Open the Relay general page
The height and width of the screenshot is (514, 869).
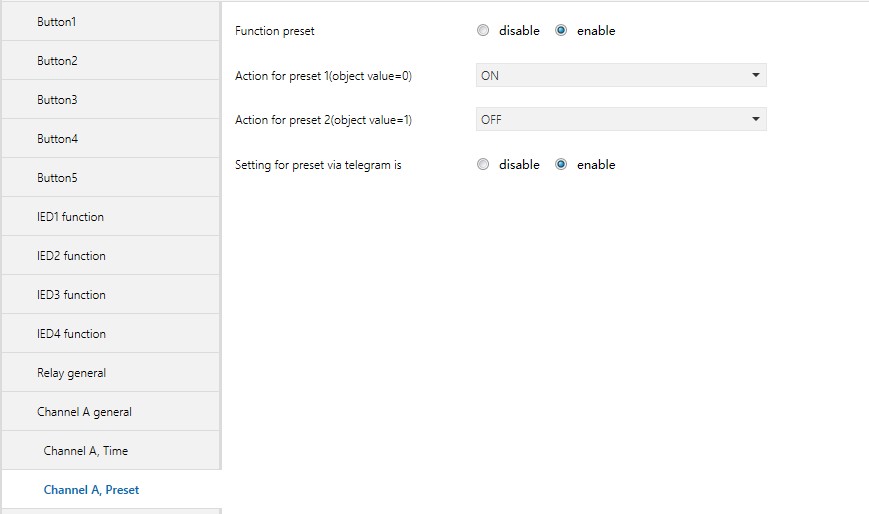[x=71, y=372]
